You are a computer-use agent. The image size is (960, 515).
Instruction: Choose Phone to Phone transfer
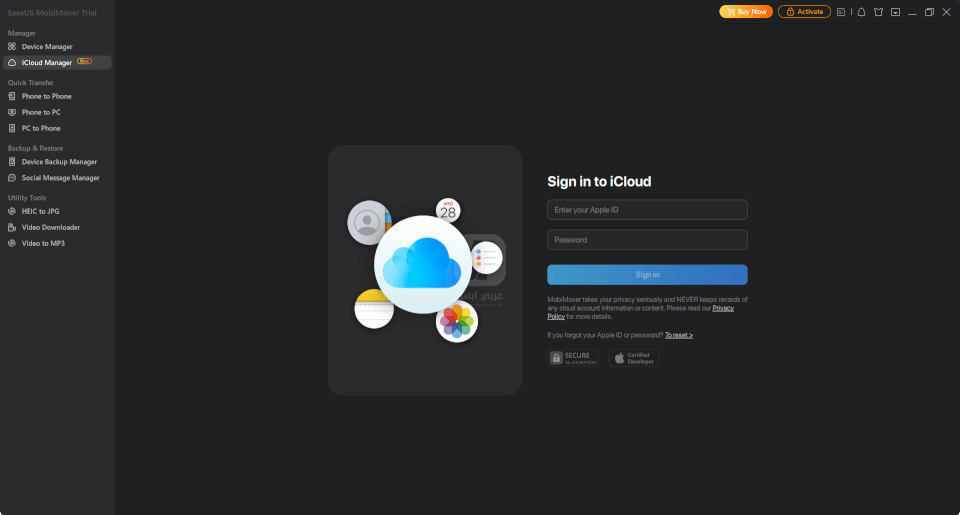[x=47, y=97]
